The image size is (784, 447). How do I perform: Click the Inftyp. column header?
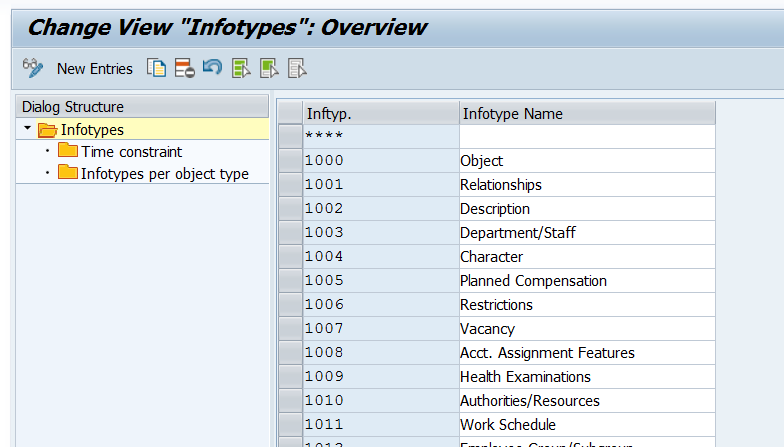pyautogui.click(x=382, y=114)
